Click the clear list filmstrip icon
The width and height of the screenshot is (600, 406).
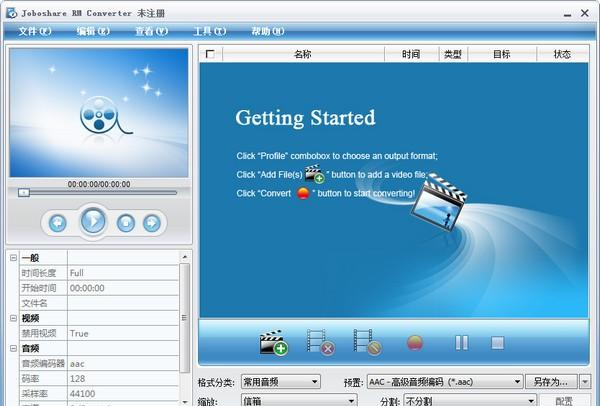point(367,342)
